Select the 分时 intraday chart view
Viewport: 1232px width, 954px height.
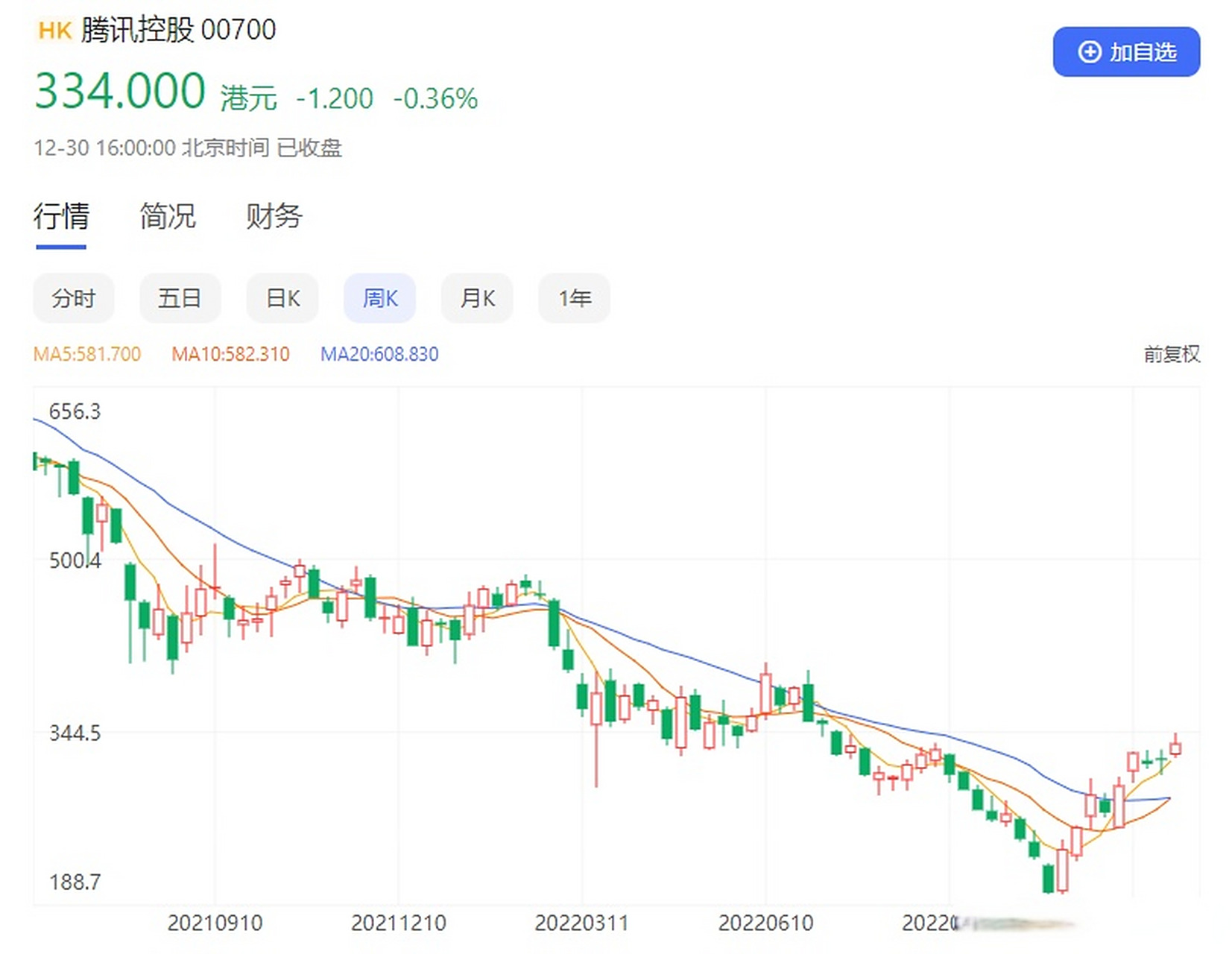(74, 298)
